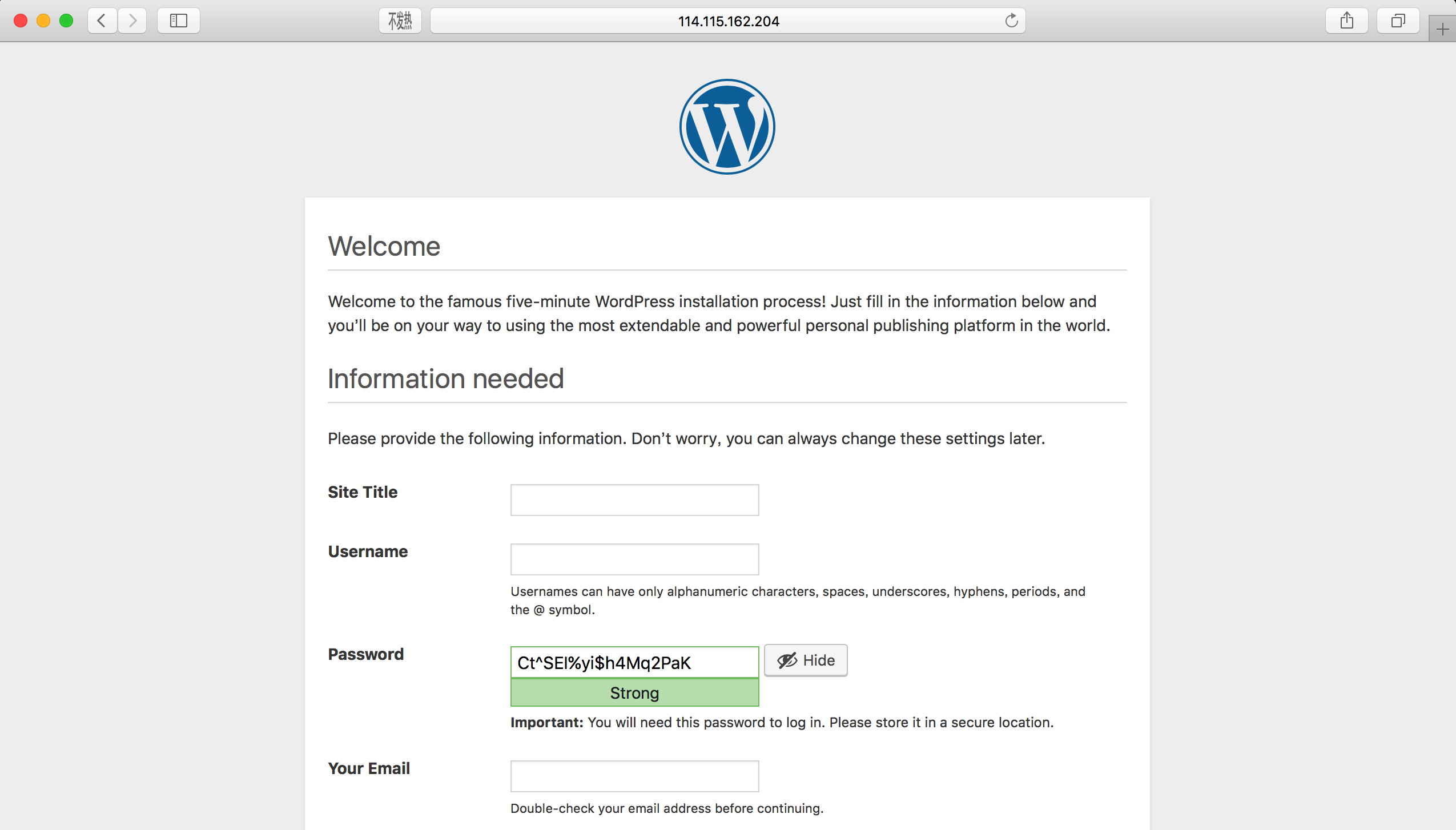1456x830 pixels.
Task: Click the Your Email input field
Action: click(x=634, y=776)
